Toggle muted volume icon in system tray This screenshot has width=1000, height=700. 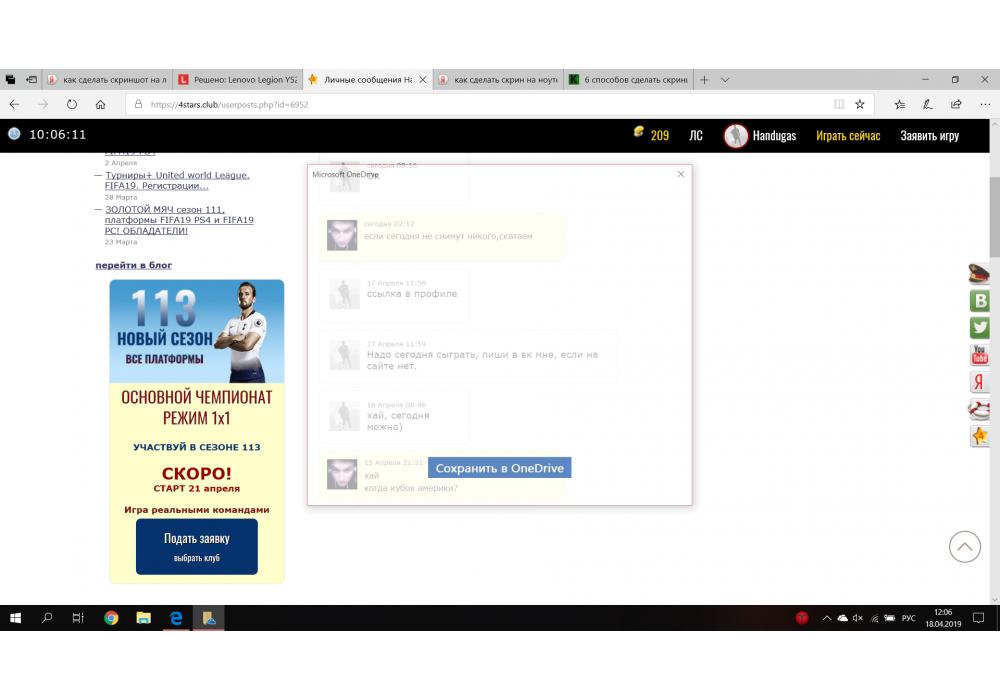[x=858, y=618]
